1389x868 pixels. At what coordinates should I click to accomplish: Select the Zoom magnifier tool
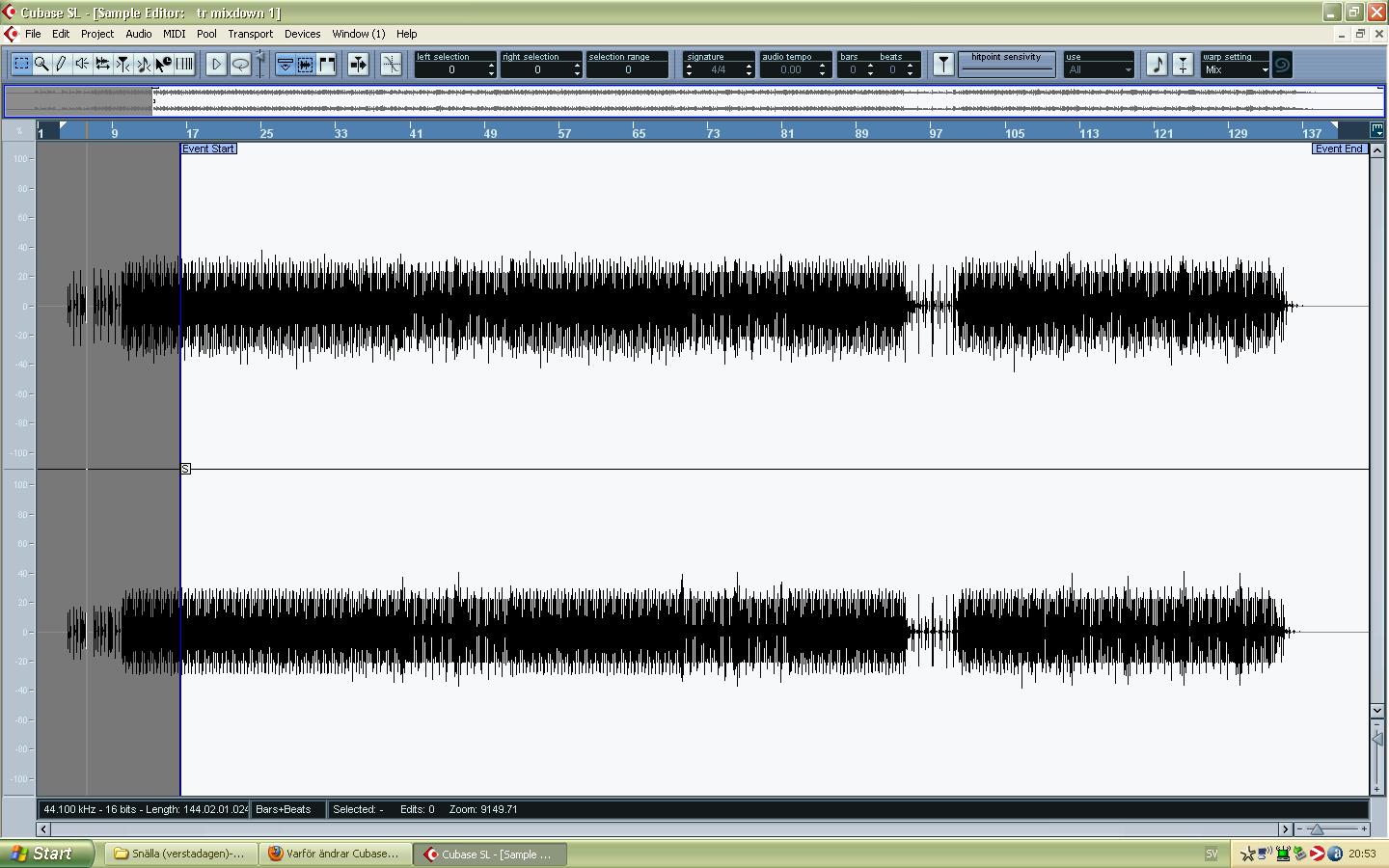coord(41,65)
